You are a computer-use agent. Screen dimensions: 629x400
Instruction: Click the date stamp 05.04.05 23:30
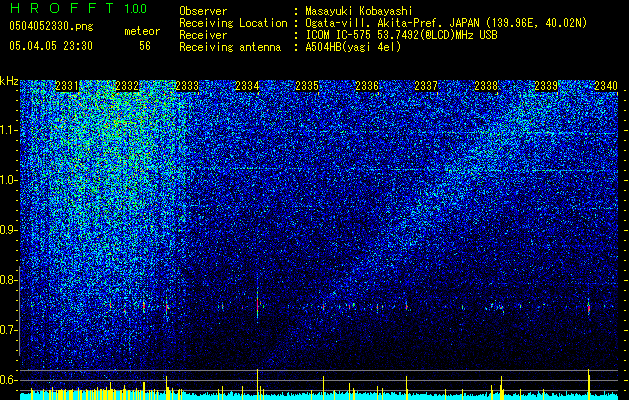tap(51, 46)
